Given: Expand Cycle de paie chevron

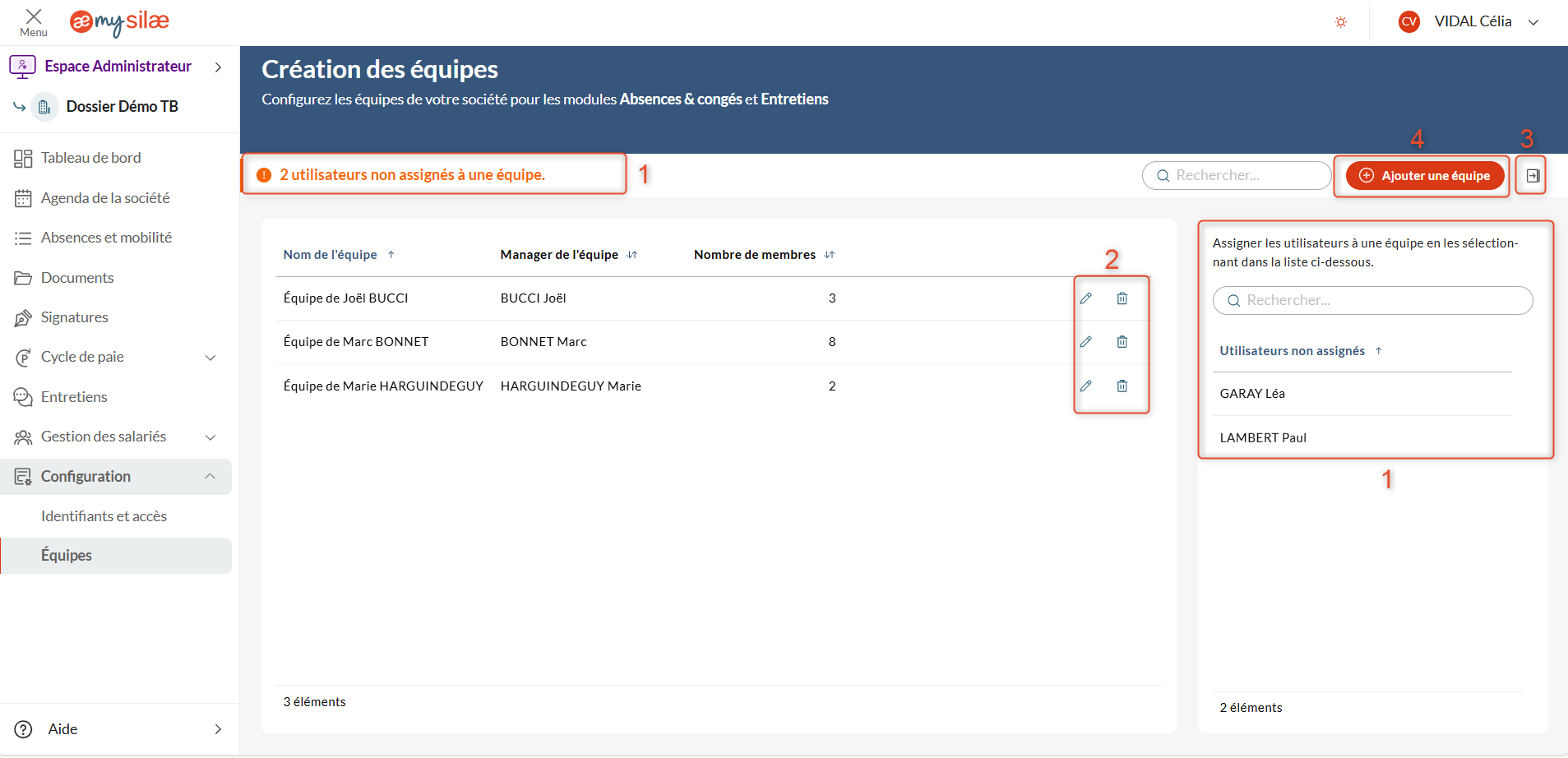Looking at the screenshot, I should [210, 358].
